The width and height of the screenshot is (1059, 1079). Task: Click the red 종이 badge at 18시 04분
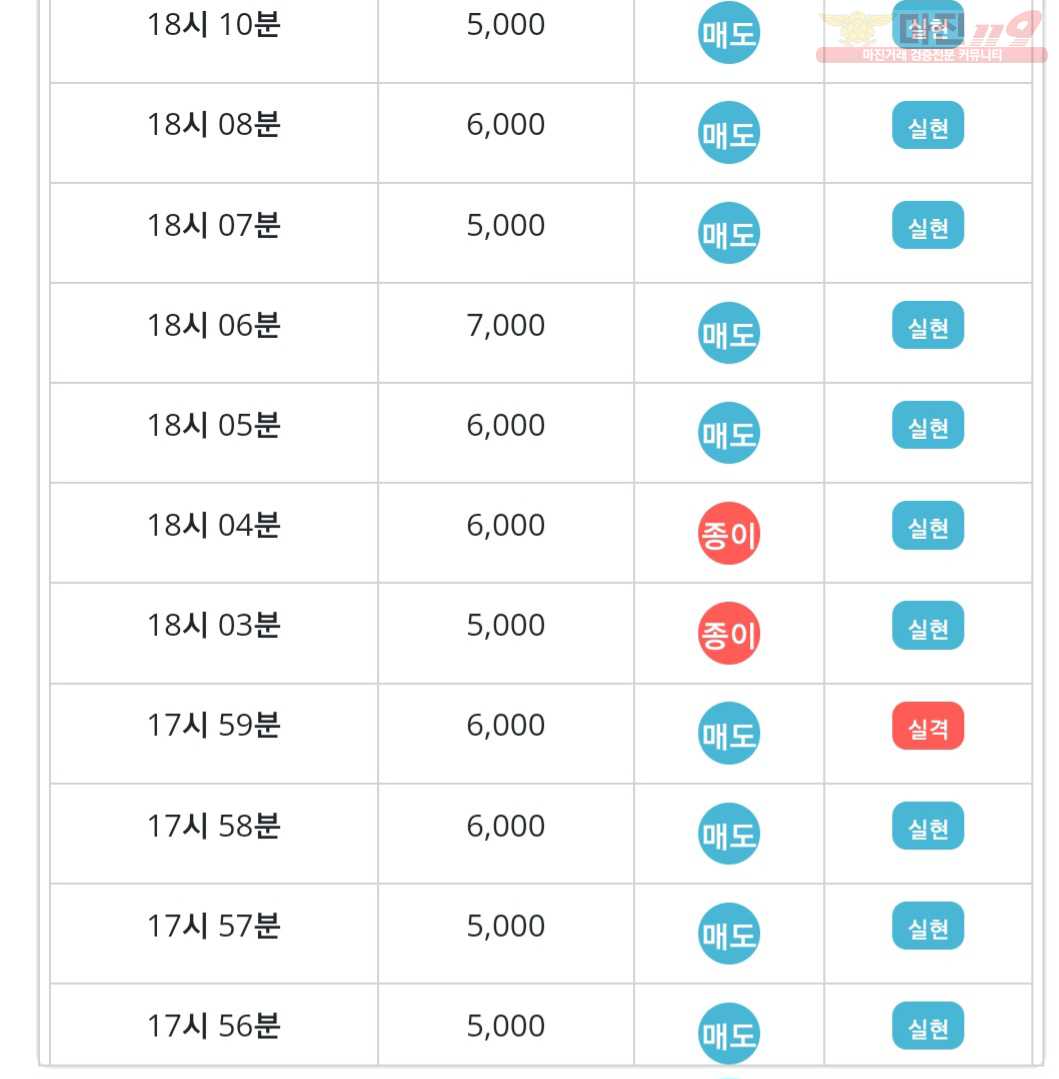pyautogui.click(x=729, y=533)
